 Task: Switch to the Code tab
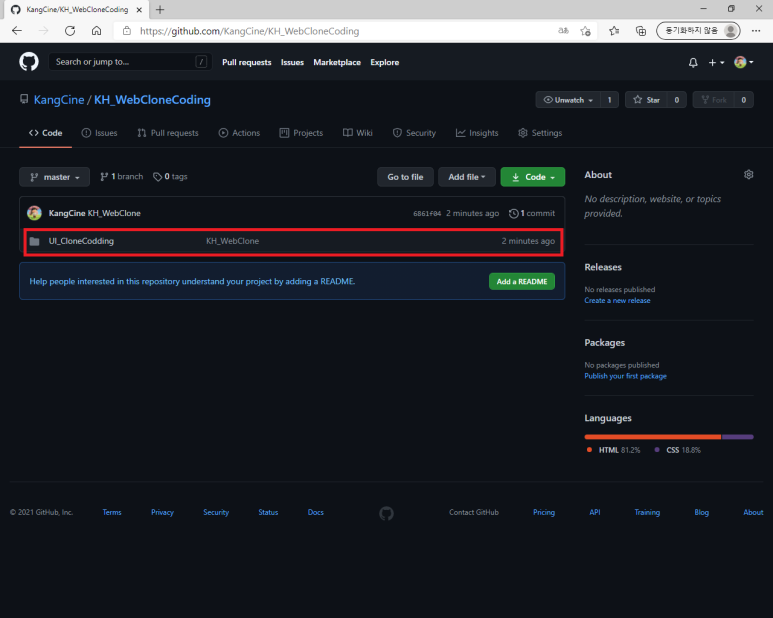click(45, 133)
